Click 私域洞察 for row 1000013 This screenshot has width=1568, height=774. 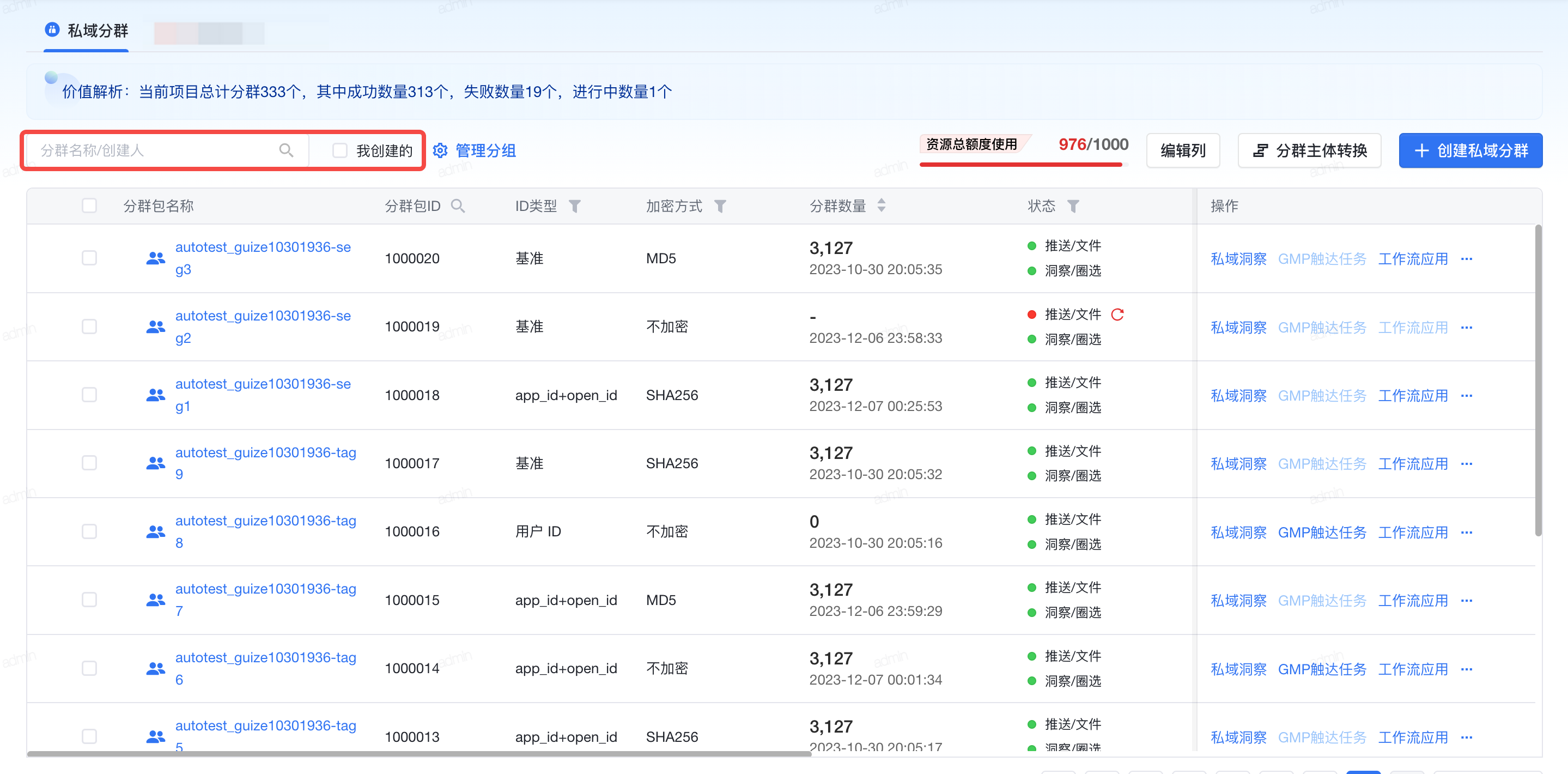[x=1238, y=737]
